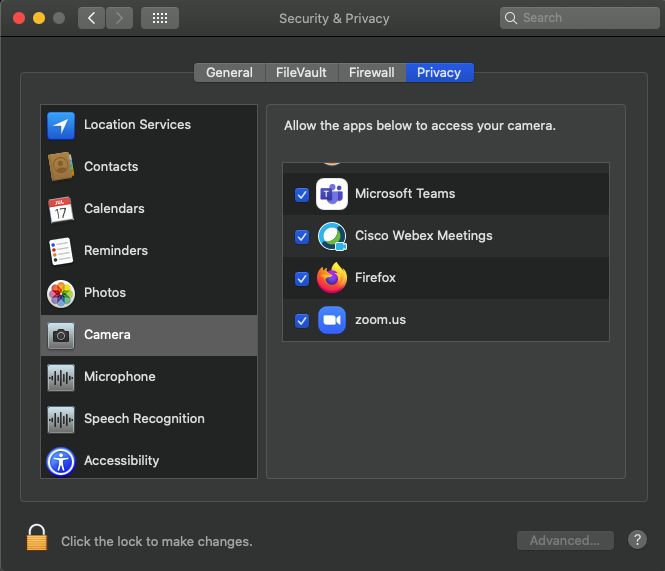Switch to the General tab
Screen dimensions: 665x571
(229, 73)
